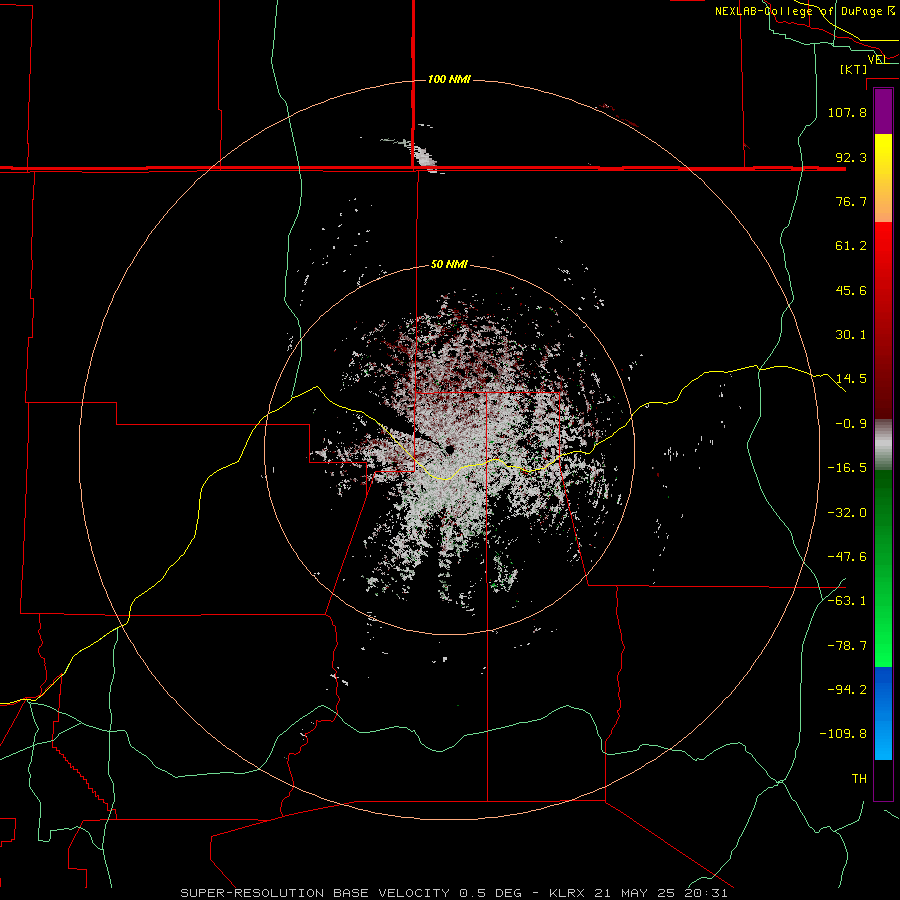Click the -0.9 velocity scale value

(851, 424)
